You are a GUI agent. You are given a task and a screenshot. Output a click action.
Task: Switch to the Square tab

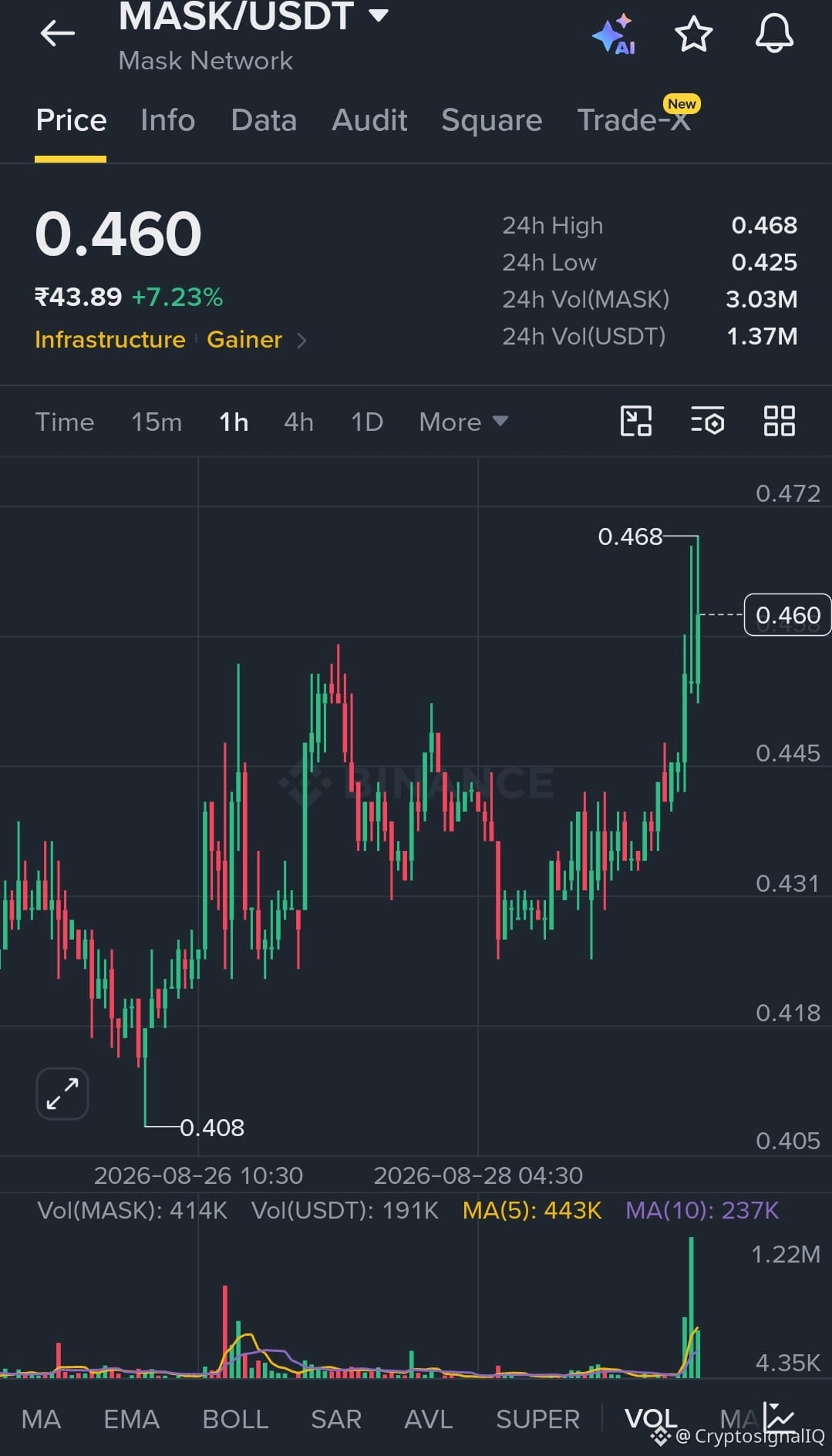(x=492, y=120)
